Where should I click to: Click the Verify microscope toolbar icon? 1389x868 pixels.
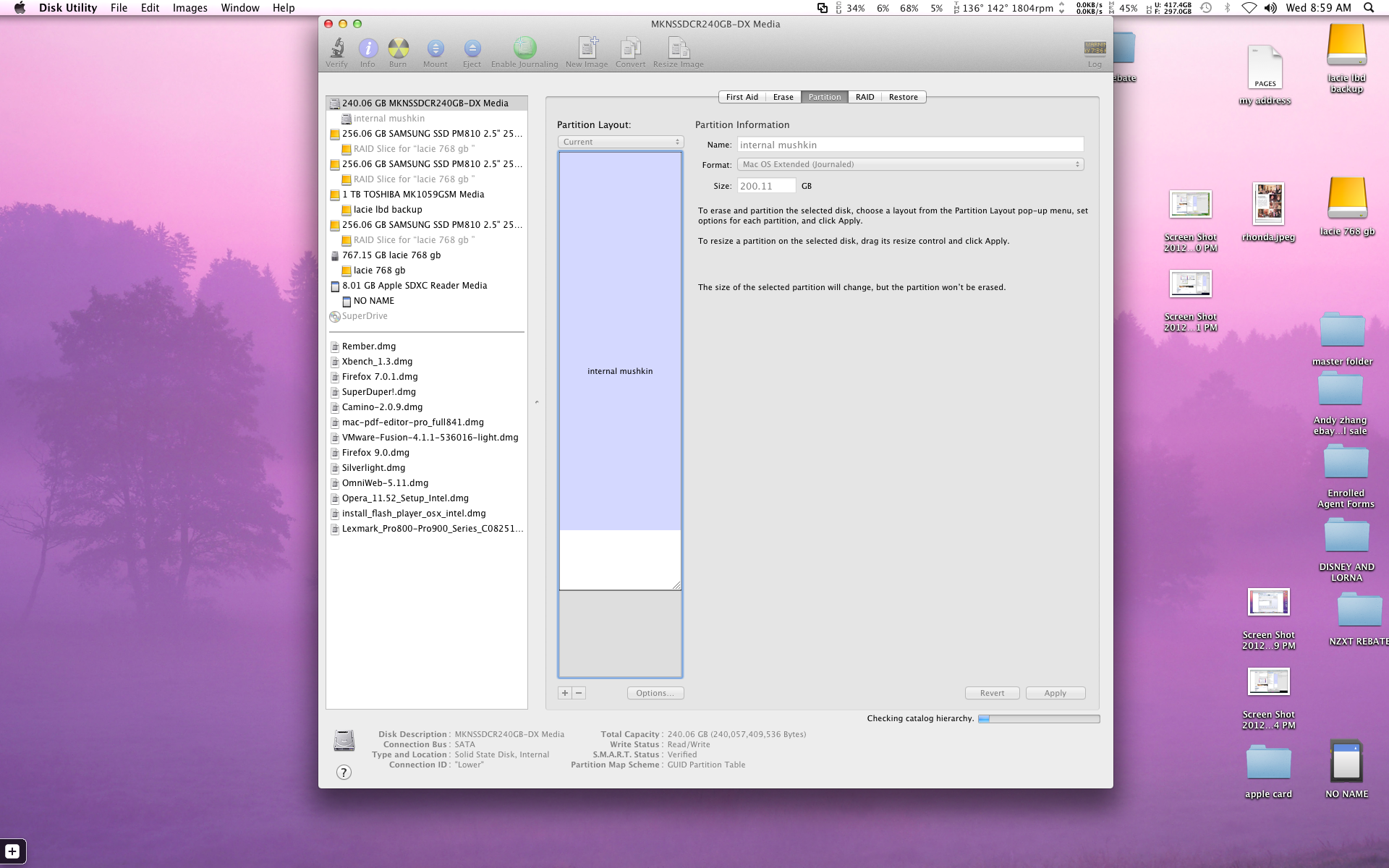point(336,48)
